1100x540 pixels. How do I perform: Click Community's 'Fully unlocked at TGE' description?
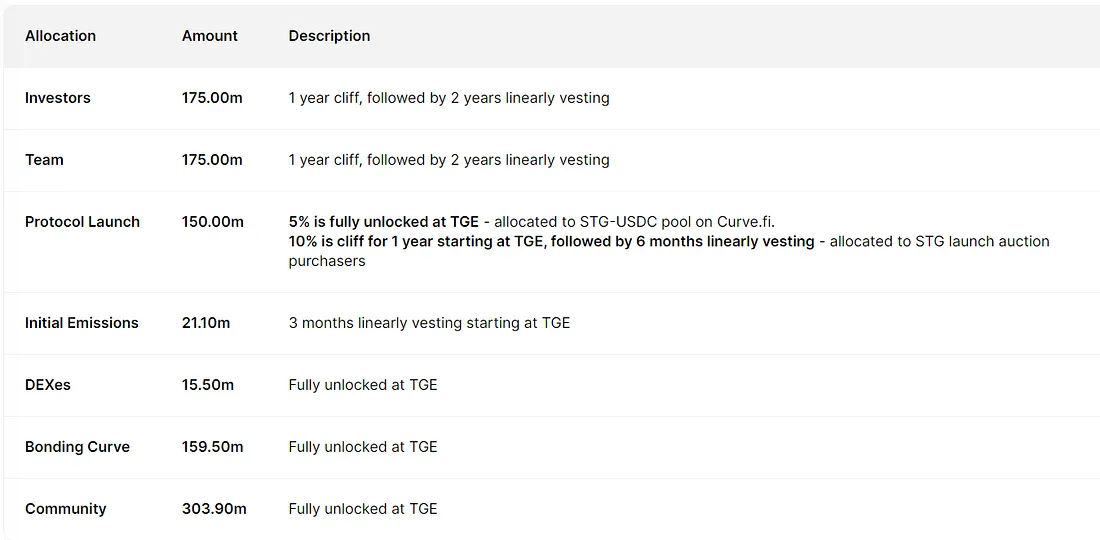point(363,509)
